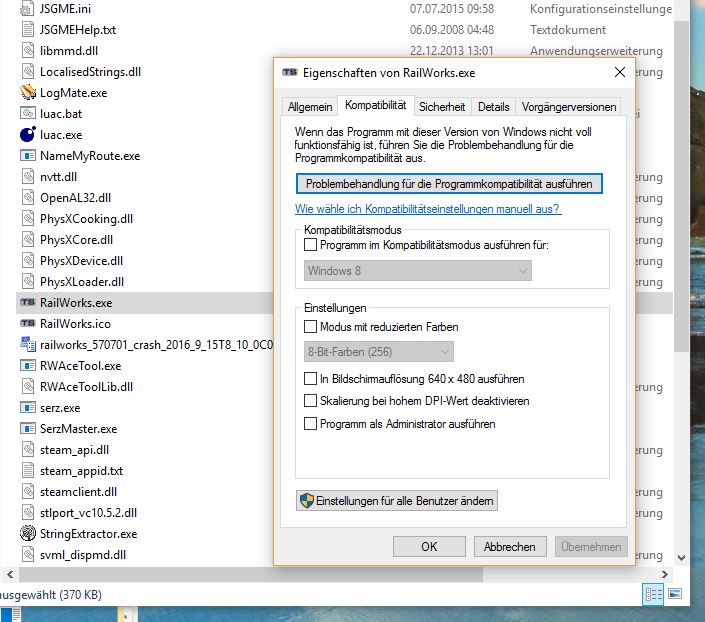This screenshot has width=705, height=622.
Task: Click 'Einstellungen für alle Benutzer ändern' button
Action: [x=397, y=501]
